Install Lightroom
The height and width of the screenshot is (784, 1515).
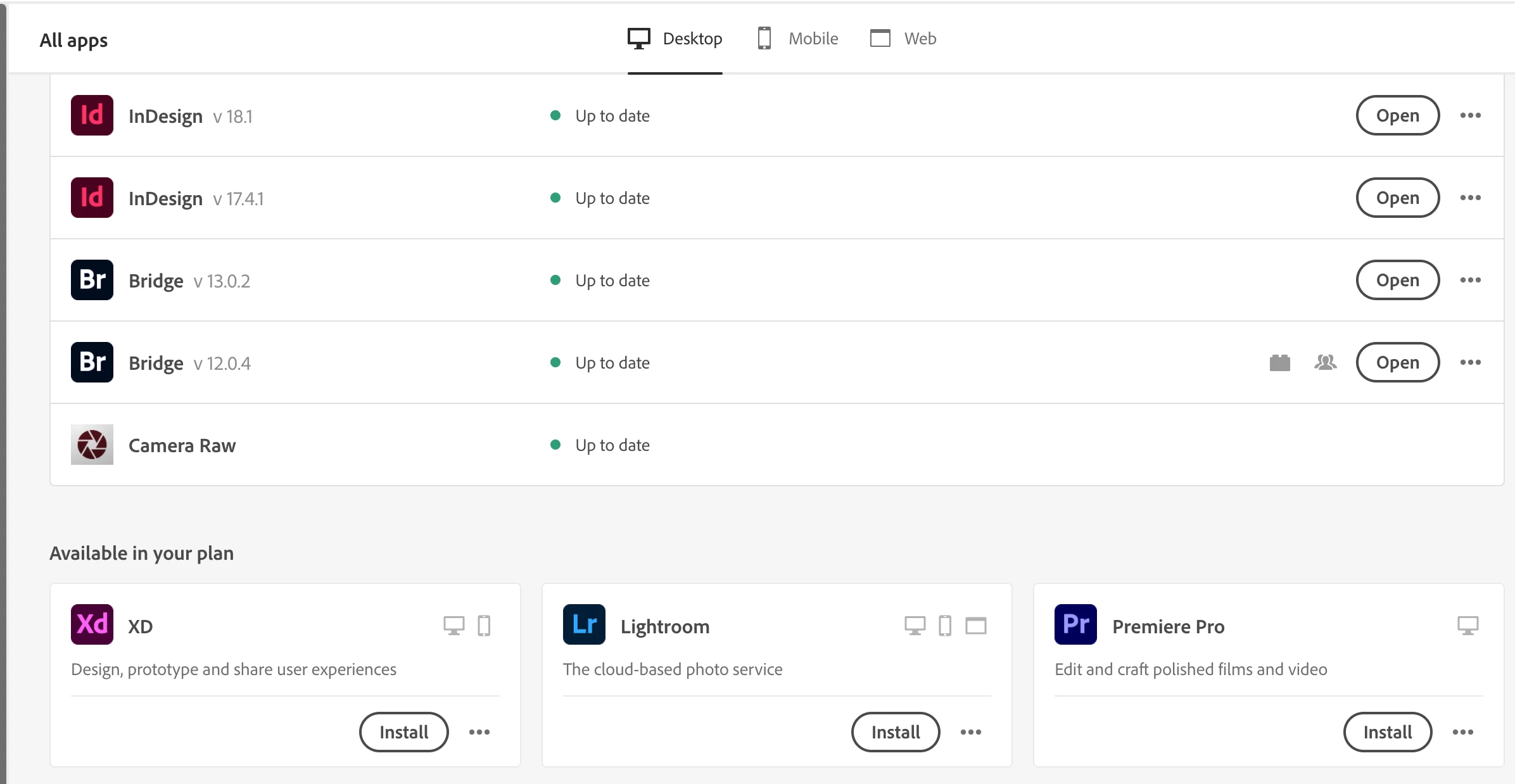pyautogui.click(x=895, y=732)
